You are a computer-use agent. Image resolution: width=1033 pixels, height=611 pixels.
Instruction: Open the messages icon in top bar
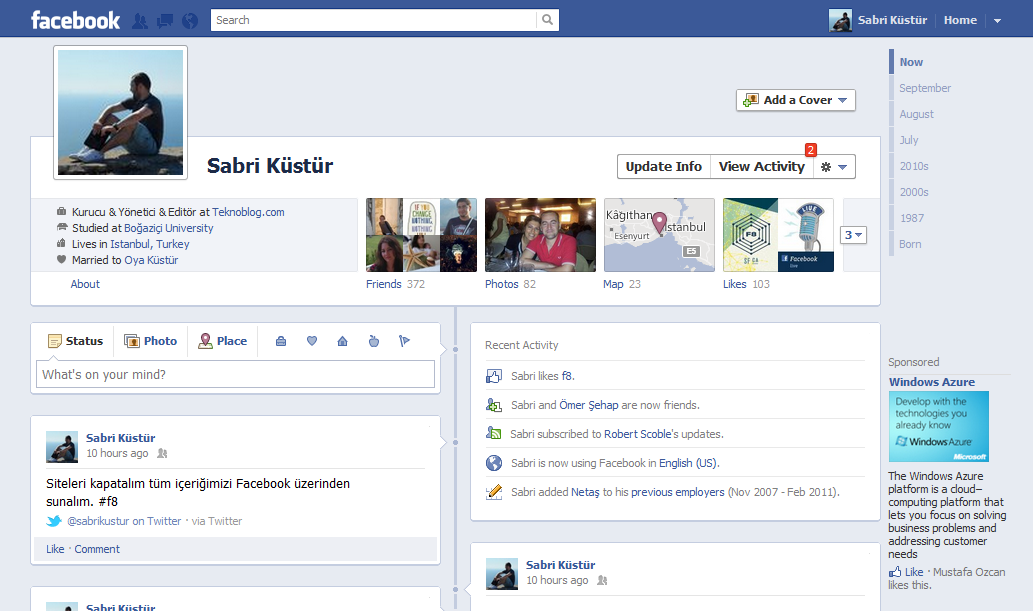tap(165, 21)
